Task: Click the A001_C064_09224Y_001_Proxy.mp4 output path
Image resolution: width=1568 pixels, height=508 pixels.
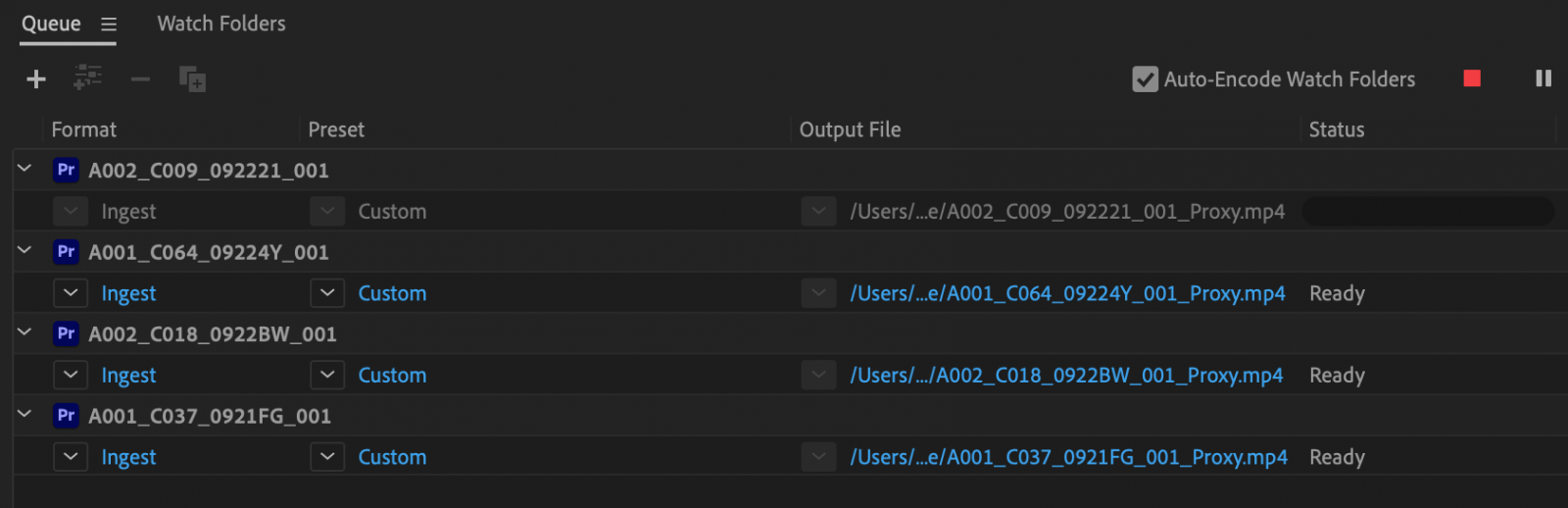Action: tap(1067, 293)
